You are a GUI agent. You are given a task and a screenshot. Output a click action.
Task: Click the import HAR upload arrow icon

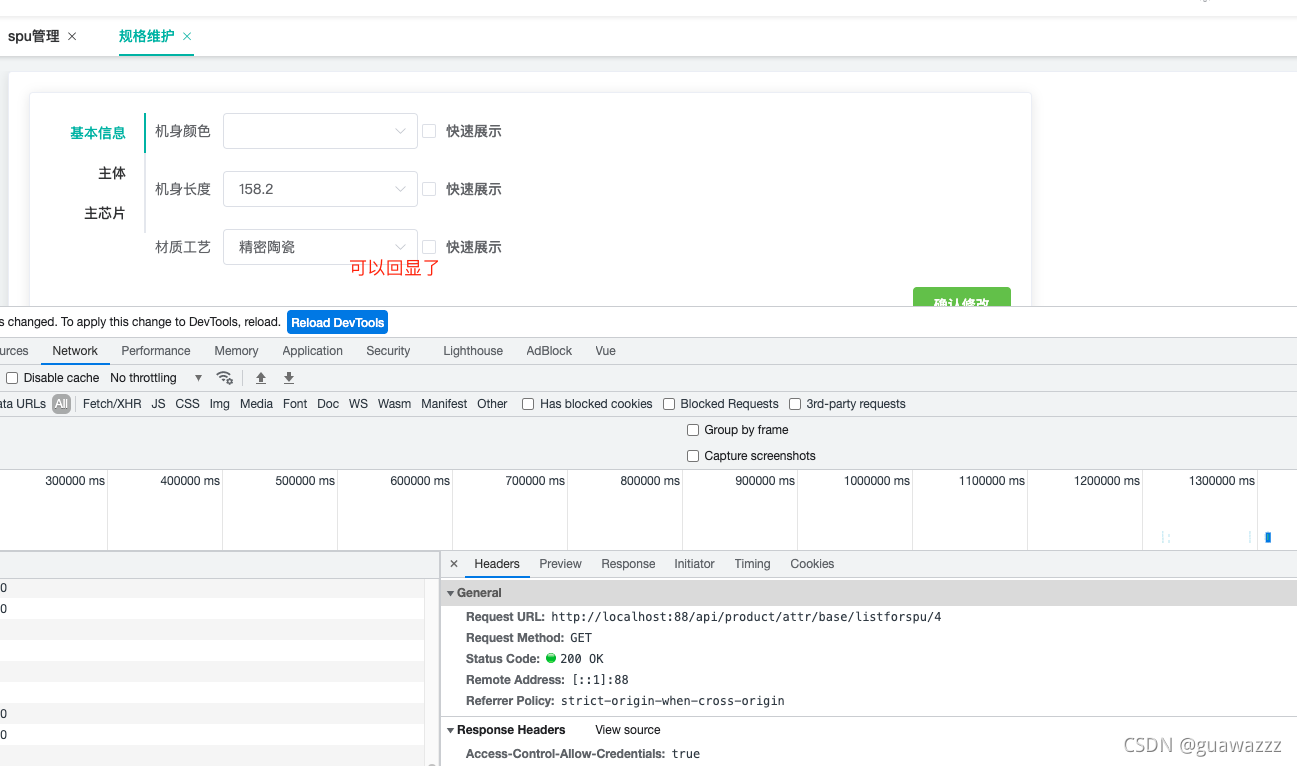point(261,378)
